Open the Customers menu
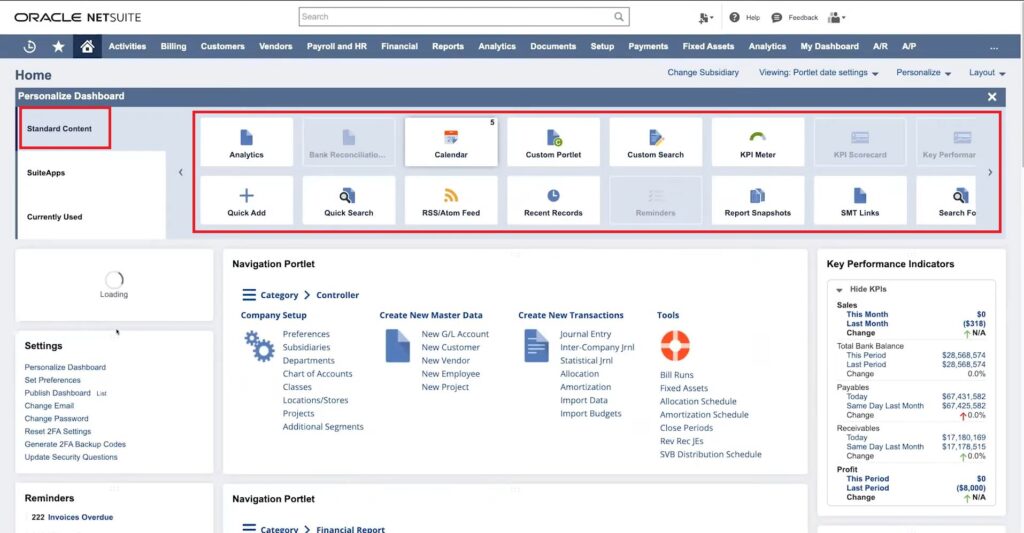This screenshot has height=533, width=1024. pyautogui.click(x=223, y=46)
